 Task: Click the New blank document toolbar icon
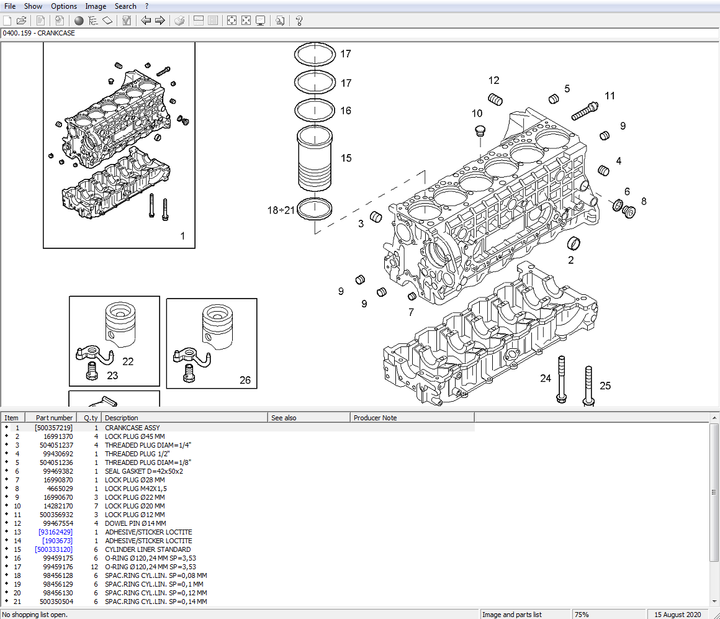[7, 21]
